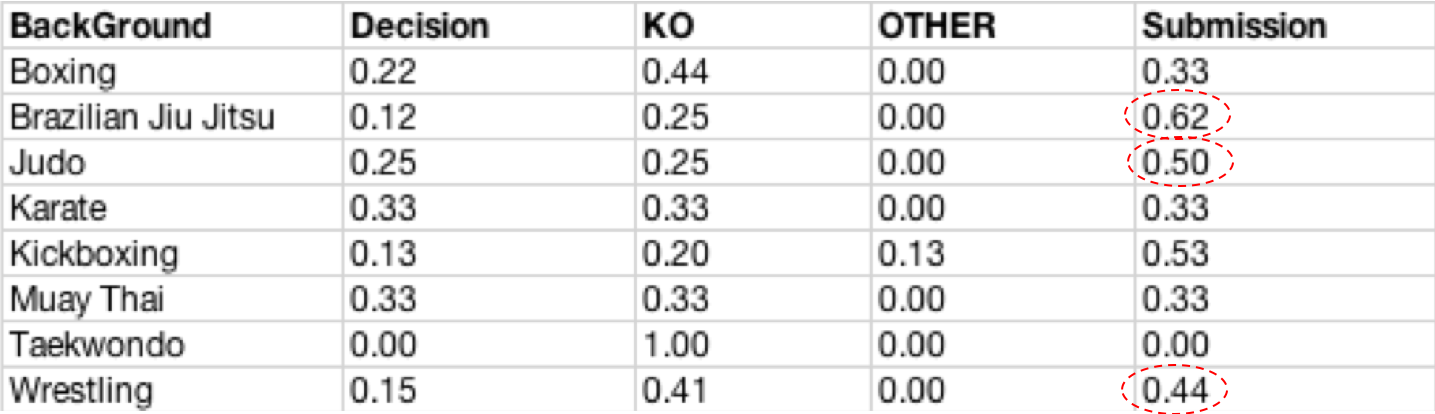
Task: Click the Kickboxing row label
Action: coord(93,254)
